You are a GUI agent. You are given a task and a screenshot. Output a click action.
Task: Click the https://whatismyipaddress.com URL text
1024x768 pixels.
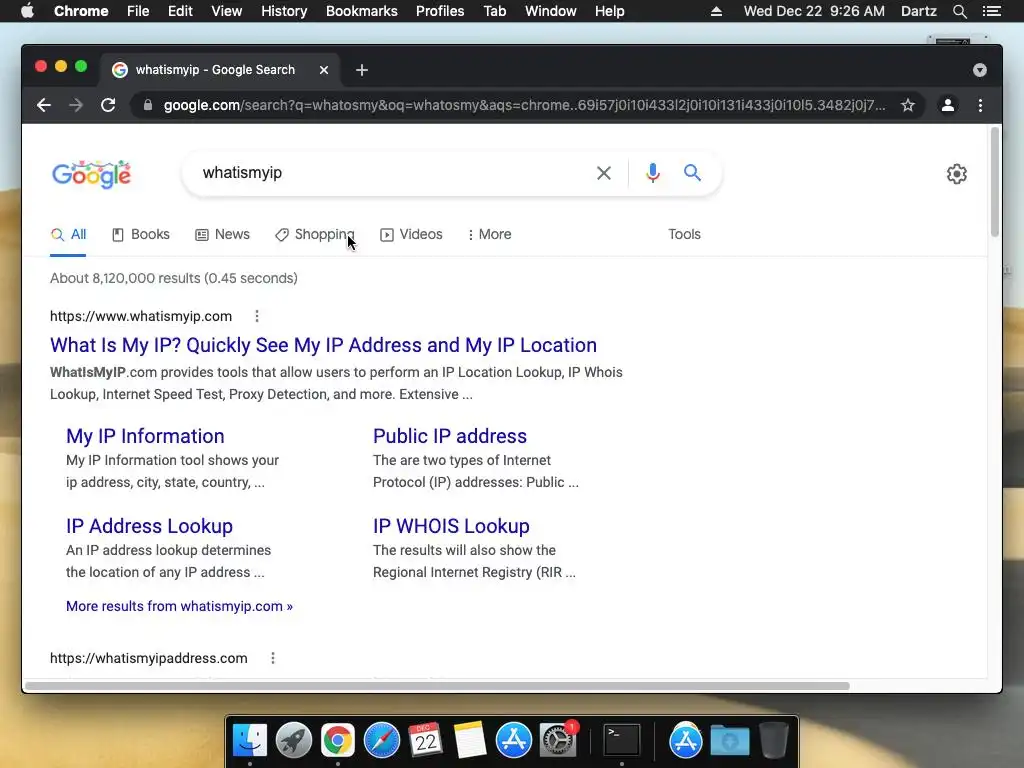pyautogui.click(x=149, y=658)
